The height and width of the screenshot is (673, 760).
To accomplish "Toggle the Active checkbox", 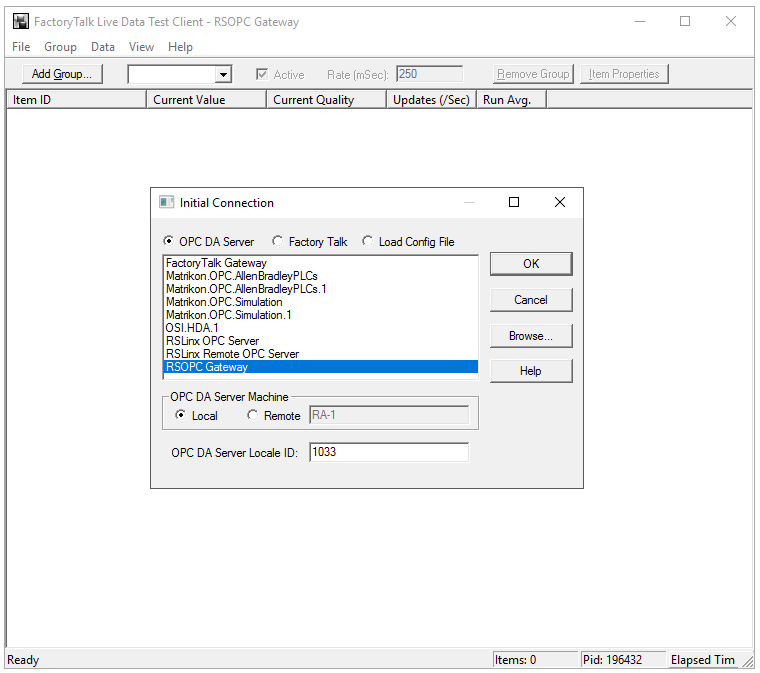I will (262, 74).
